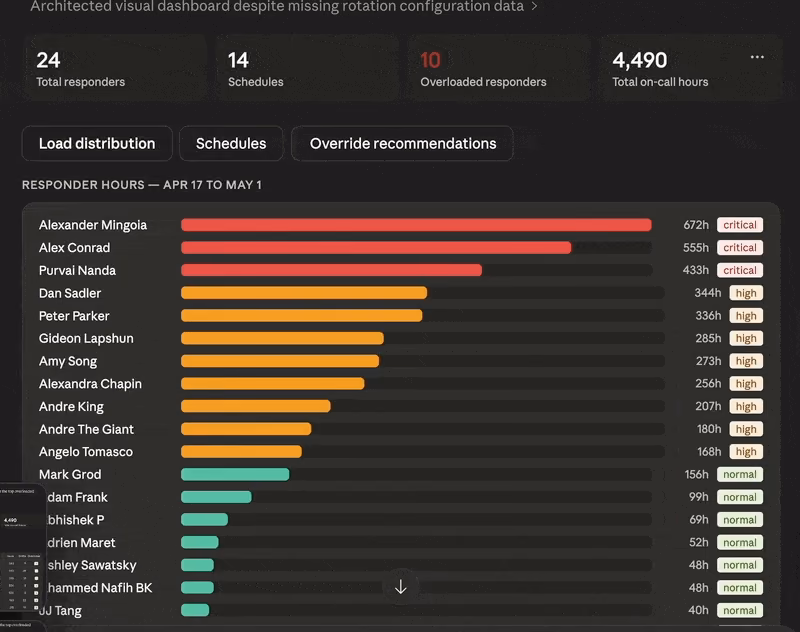The height and width of the screenshot is (632, 800).
Task: Click Mark Grod's green hours bar
Action: [x=235, y=474]
